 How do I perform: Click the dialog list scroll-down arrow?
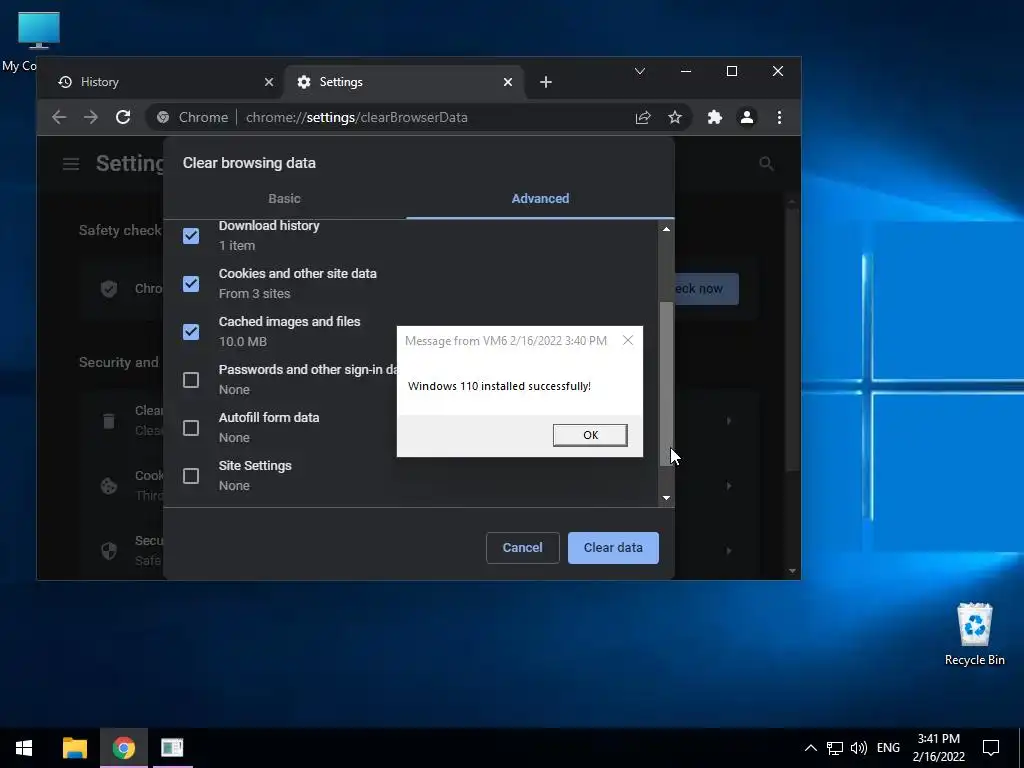pos(666,498)
